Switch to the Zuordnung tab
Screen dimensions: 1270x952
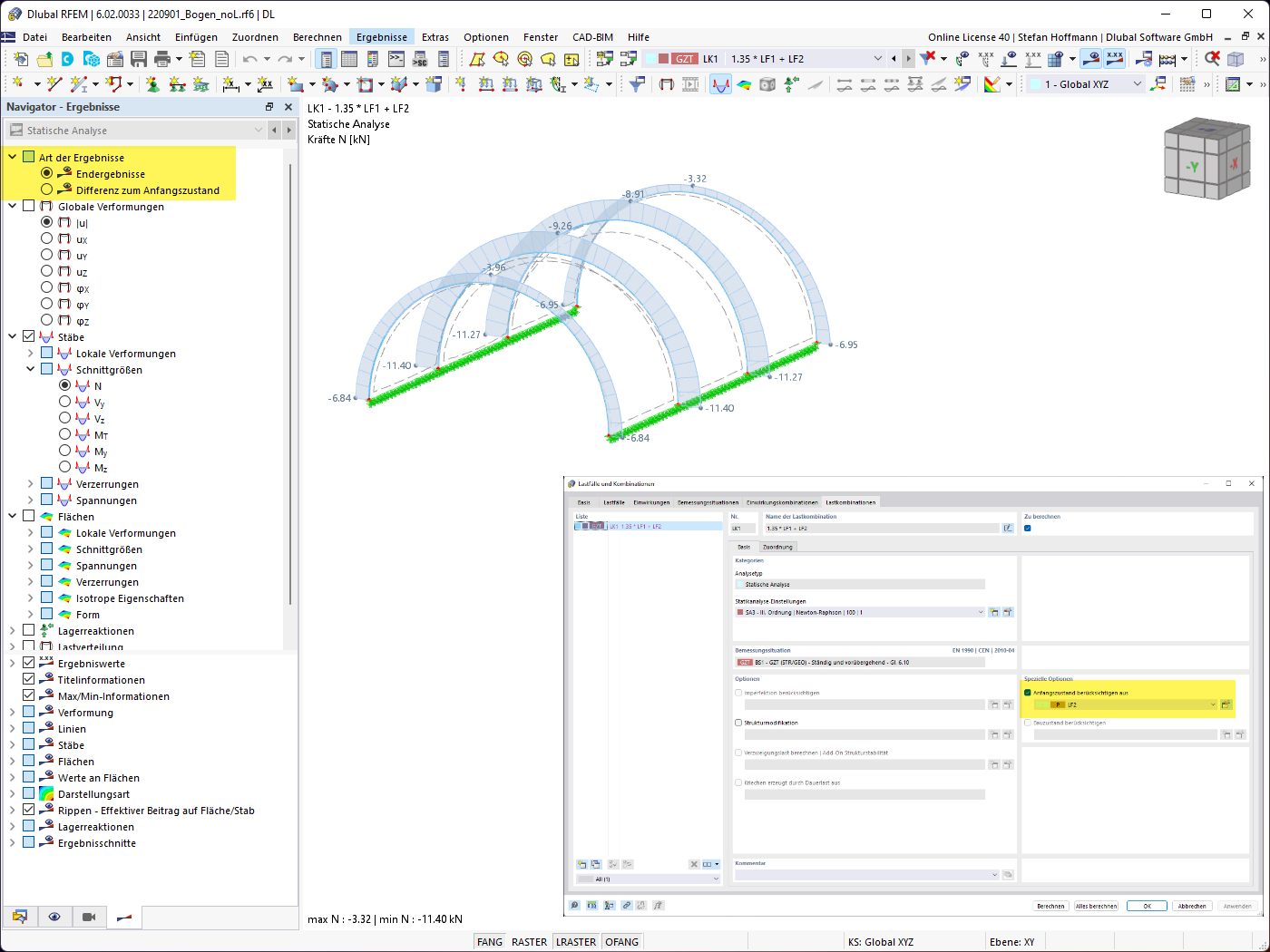point(777,547)
